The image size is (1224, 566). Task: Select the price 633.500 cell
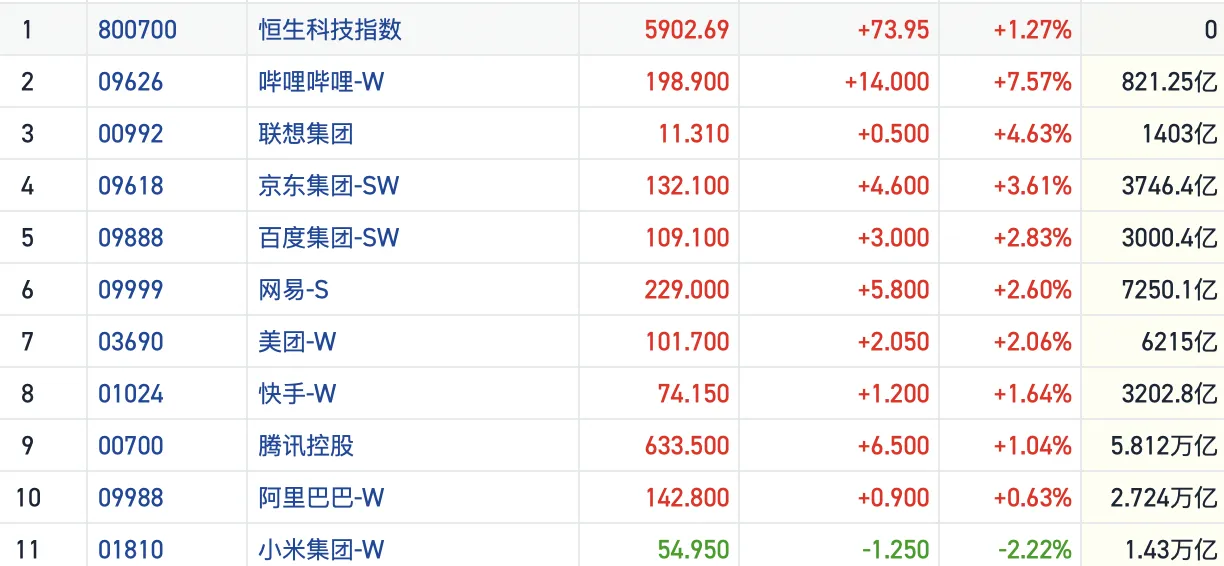point(687,446)
